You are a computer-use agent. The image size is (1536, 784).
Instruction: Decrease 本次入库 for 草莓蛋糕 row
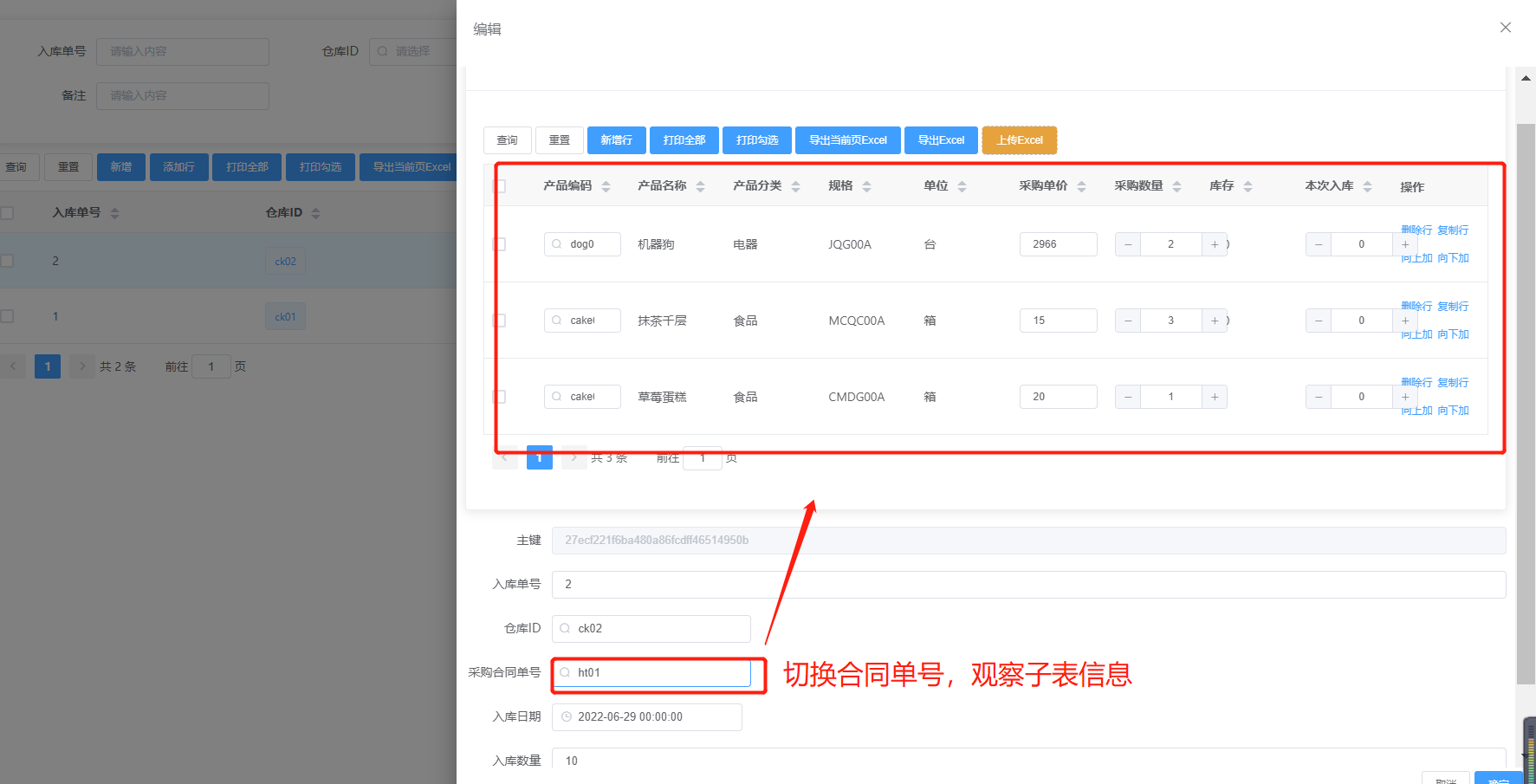click(1319, 397)
